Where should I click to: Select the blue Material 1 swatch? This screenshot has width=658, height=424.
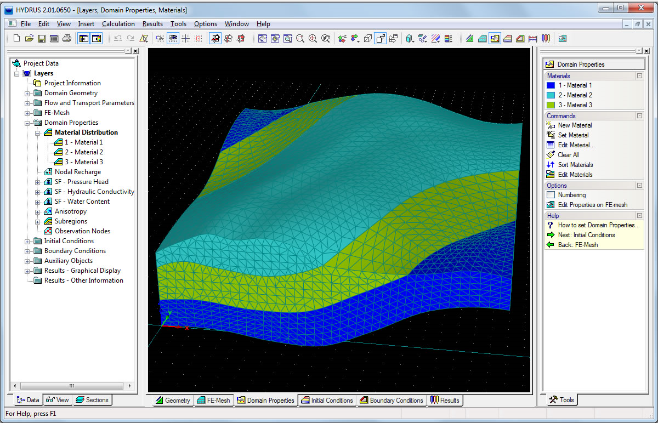(x=551, y=85)
